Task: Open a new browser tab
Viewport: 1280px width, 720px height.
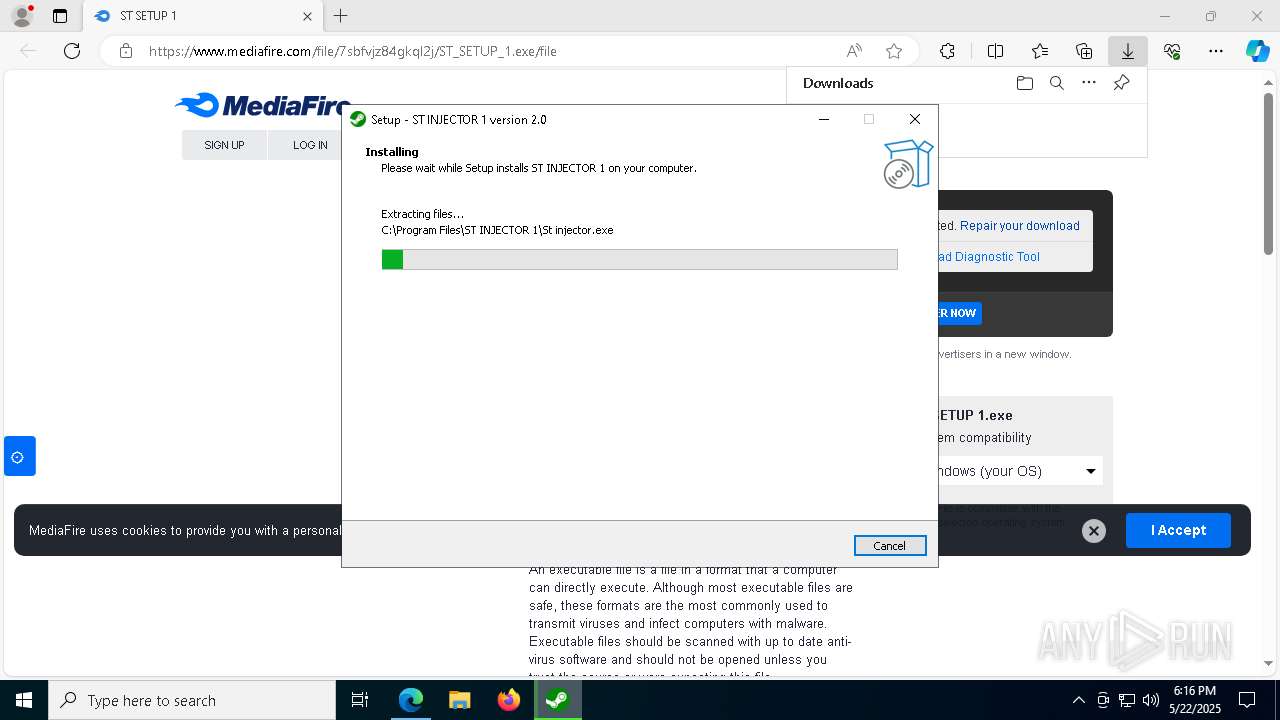Action: tap(341, 16)
